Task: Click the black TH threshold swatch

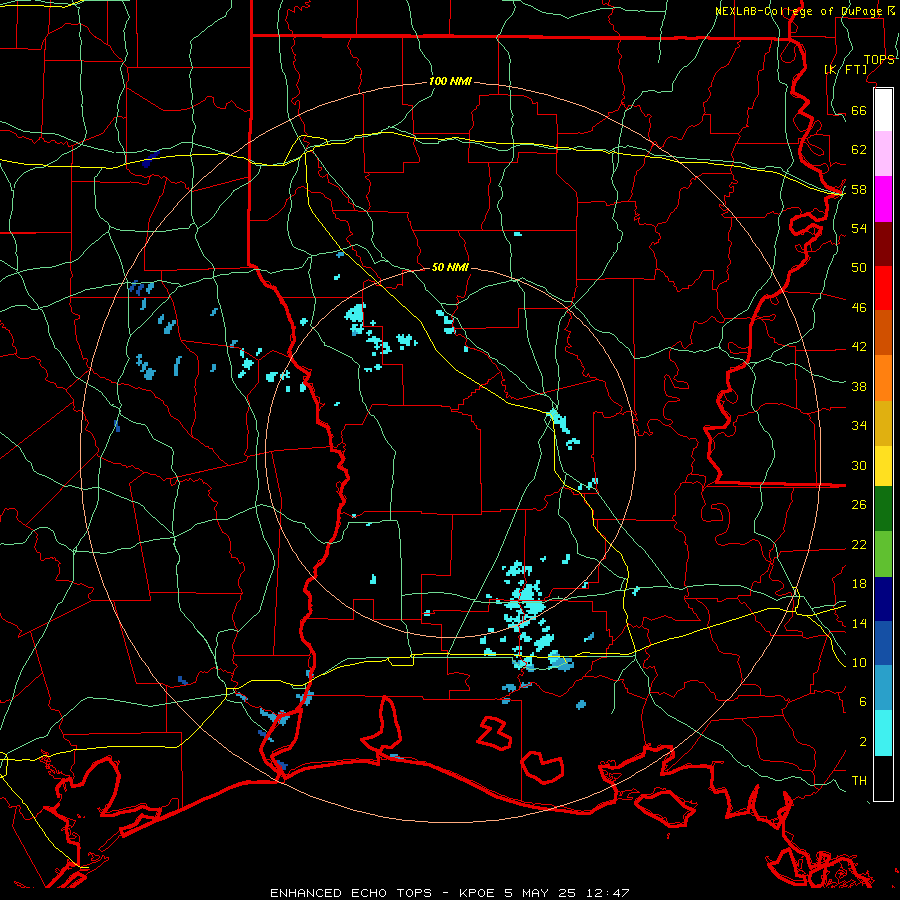Action: [883, 777]
